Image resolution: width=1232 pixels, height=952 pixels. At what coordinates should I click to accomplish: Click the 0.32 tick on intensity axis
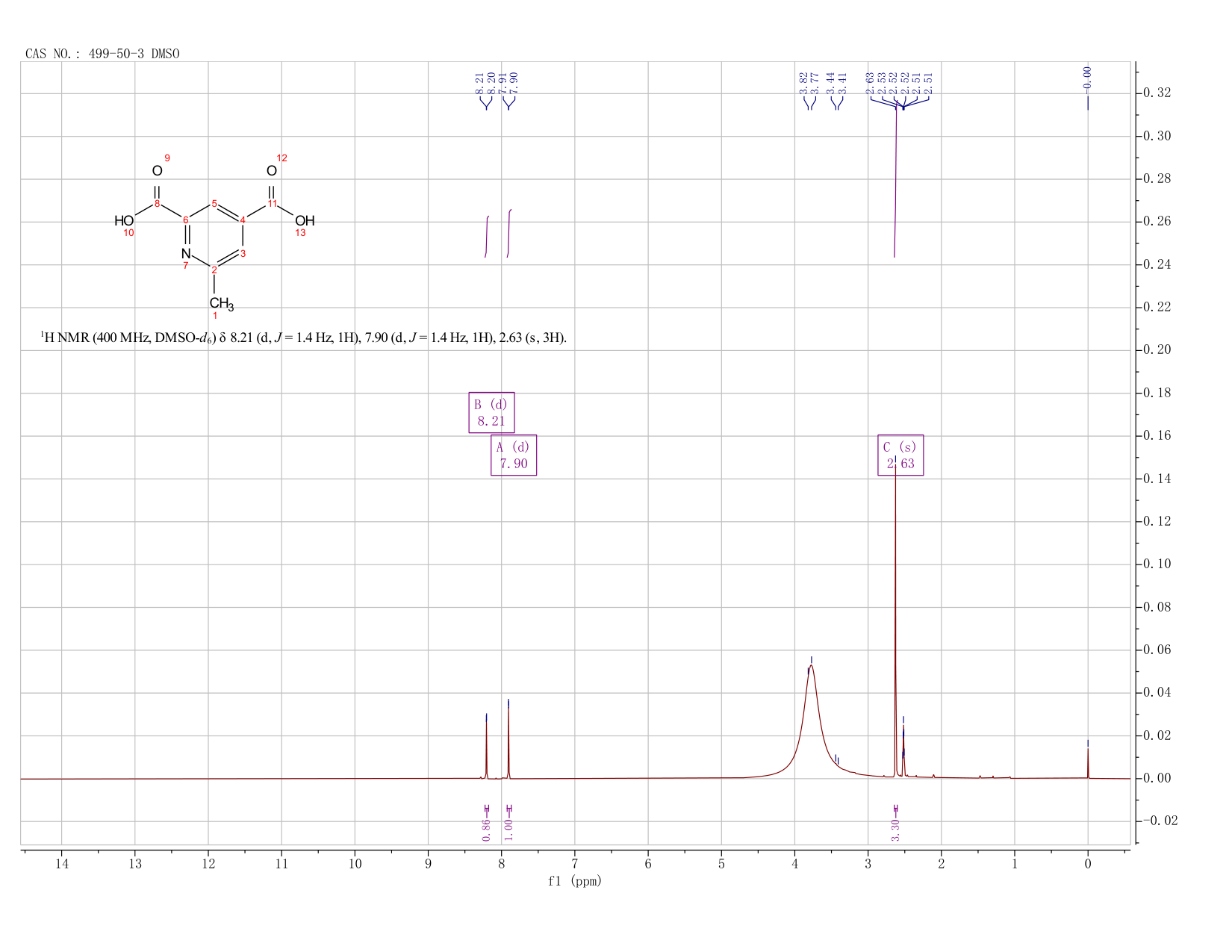1157,93
